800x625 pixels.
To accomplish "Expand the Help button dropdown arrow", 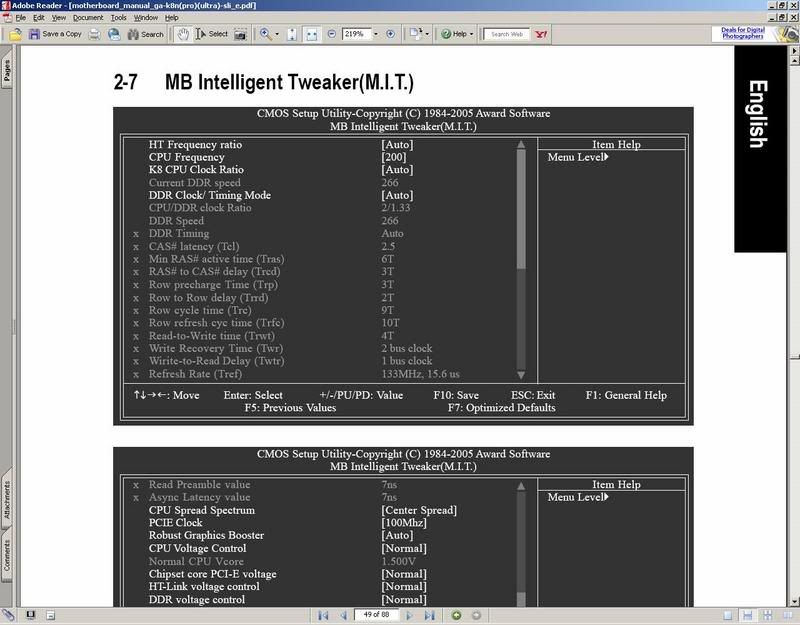I will pyautogui.click(x=471, y=34).
